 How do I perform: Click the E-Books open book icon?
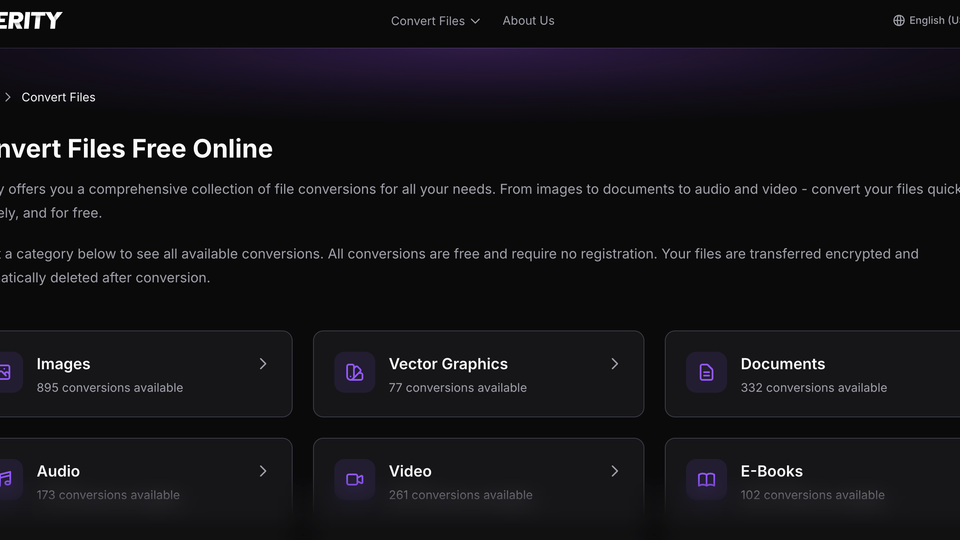[x=706, y=480]
